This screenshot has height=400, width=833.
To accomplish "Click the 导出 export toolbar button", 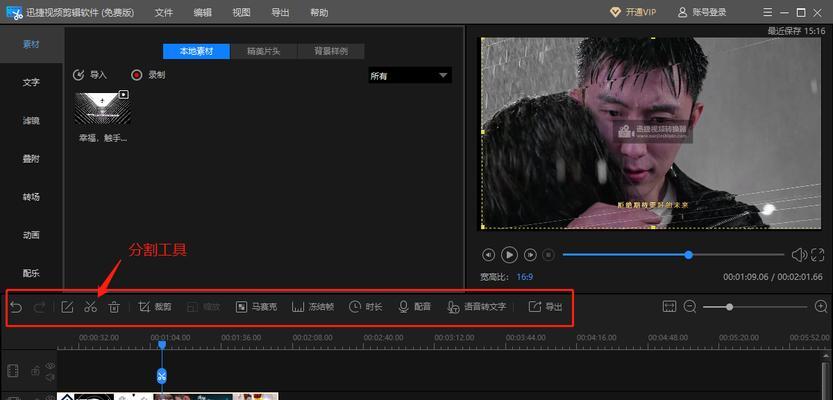I will [546, 307].
